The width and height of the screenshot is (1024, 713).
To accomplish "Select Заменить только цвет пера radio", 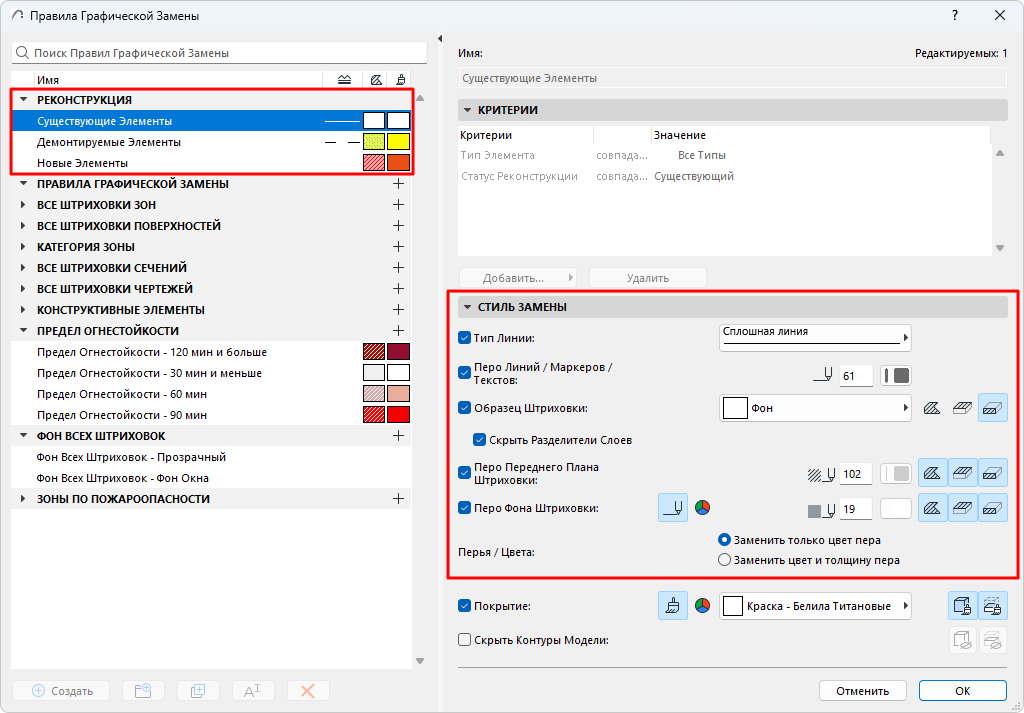I will pos(724,540).
